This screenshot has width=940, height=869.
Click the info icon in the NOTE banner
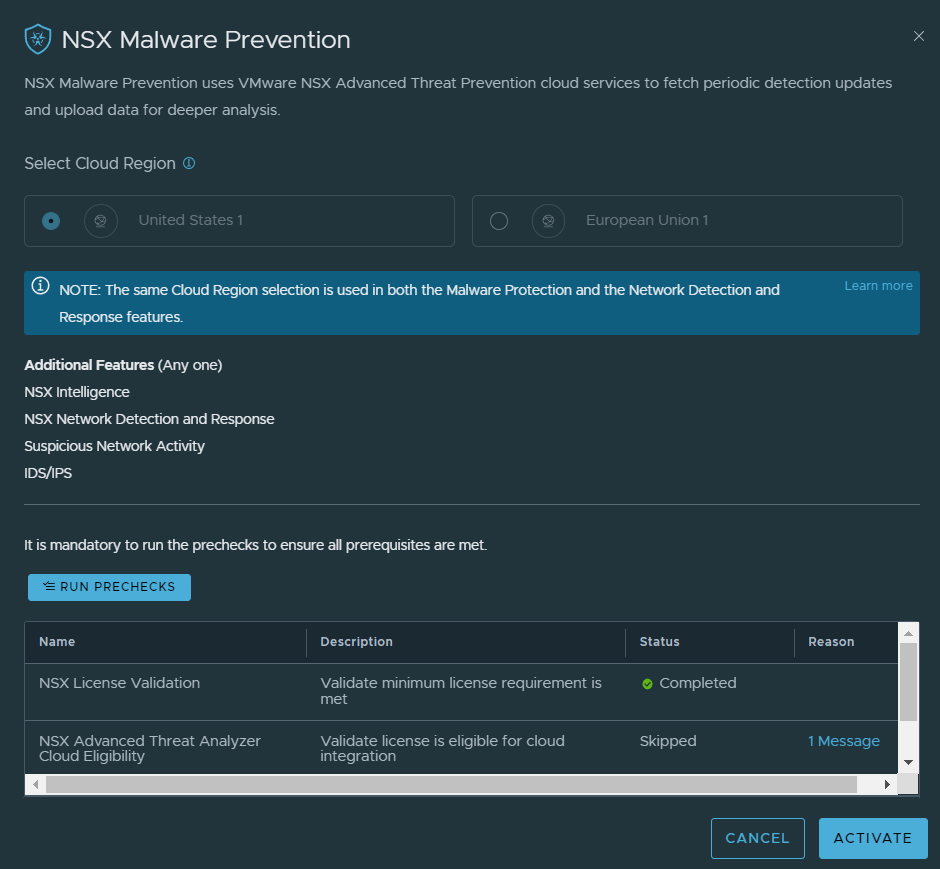[40, 286]
